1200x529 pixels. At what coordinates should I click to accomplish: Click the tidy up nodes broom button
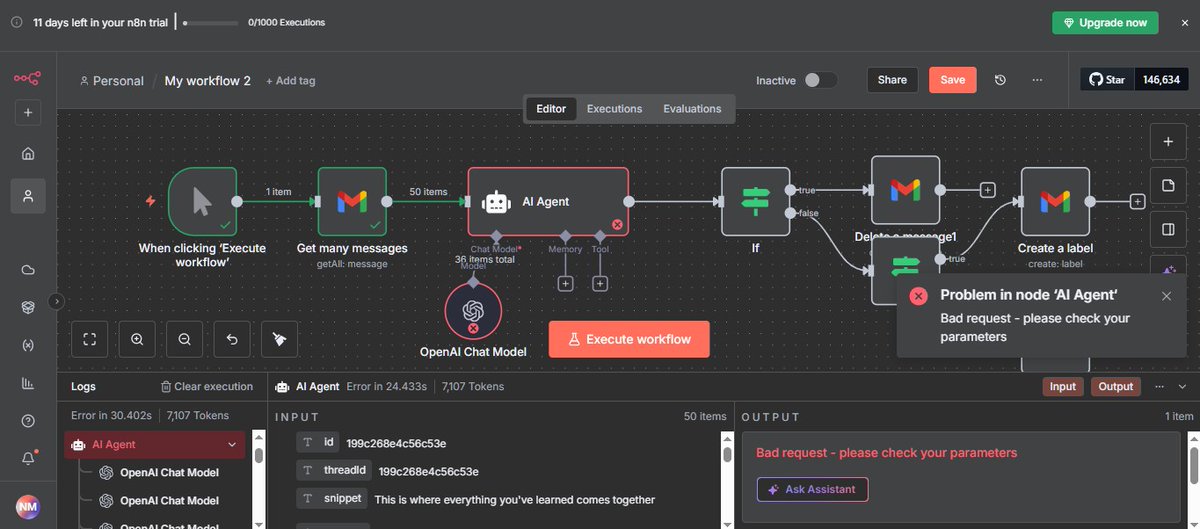pyautogui.click(x=280, y=339)
